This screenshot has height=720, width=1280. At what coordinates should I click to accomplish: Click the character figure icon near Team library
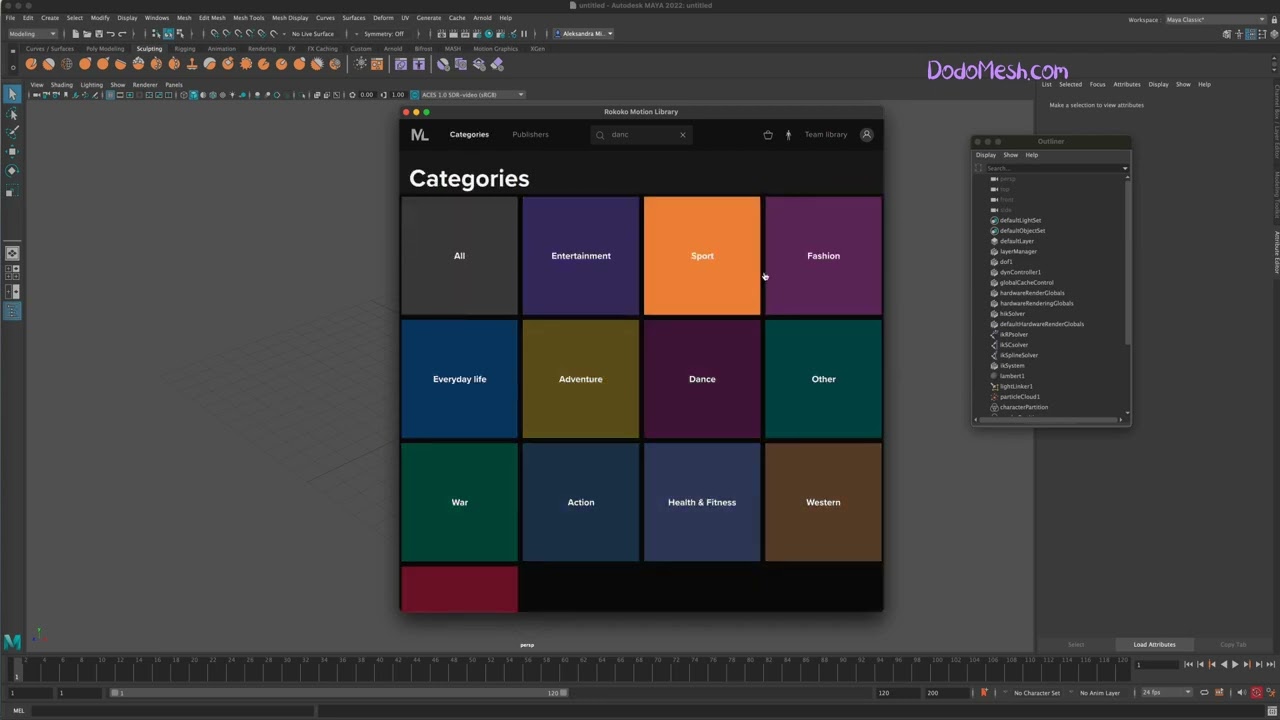(788, 134)
